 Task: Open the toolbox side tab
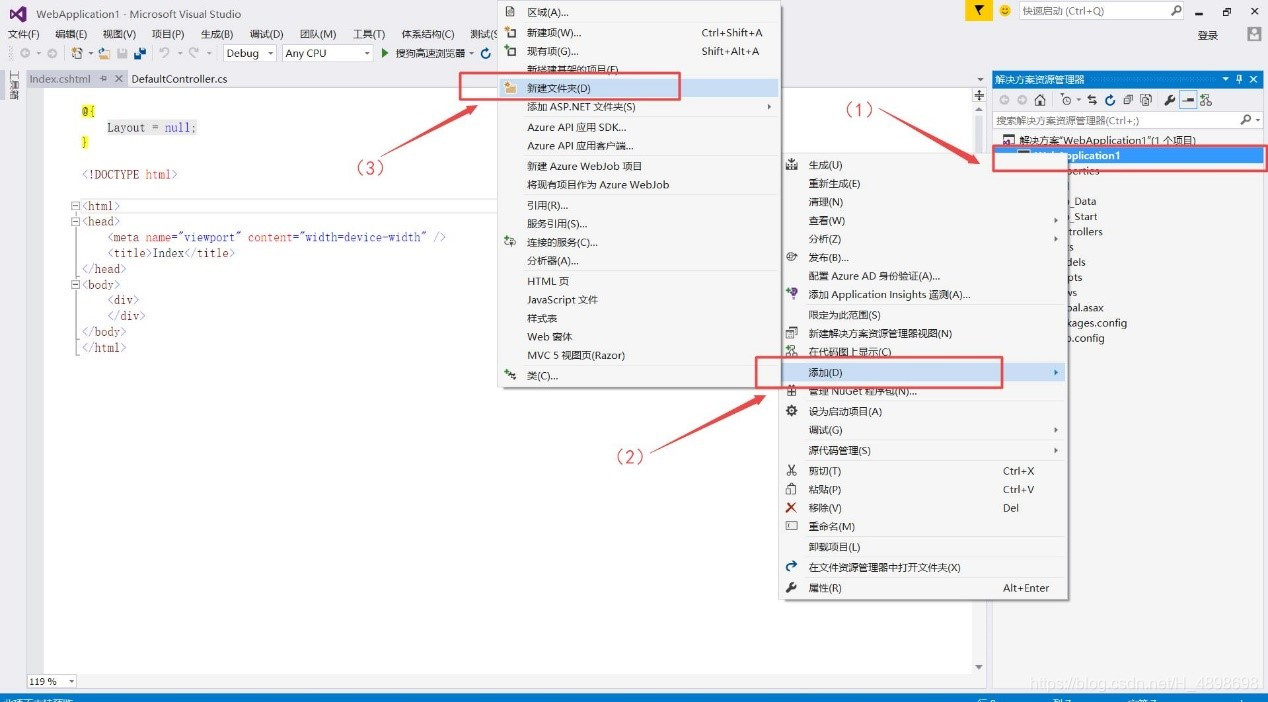click(13, 85)
